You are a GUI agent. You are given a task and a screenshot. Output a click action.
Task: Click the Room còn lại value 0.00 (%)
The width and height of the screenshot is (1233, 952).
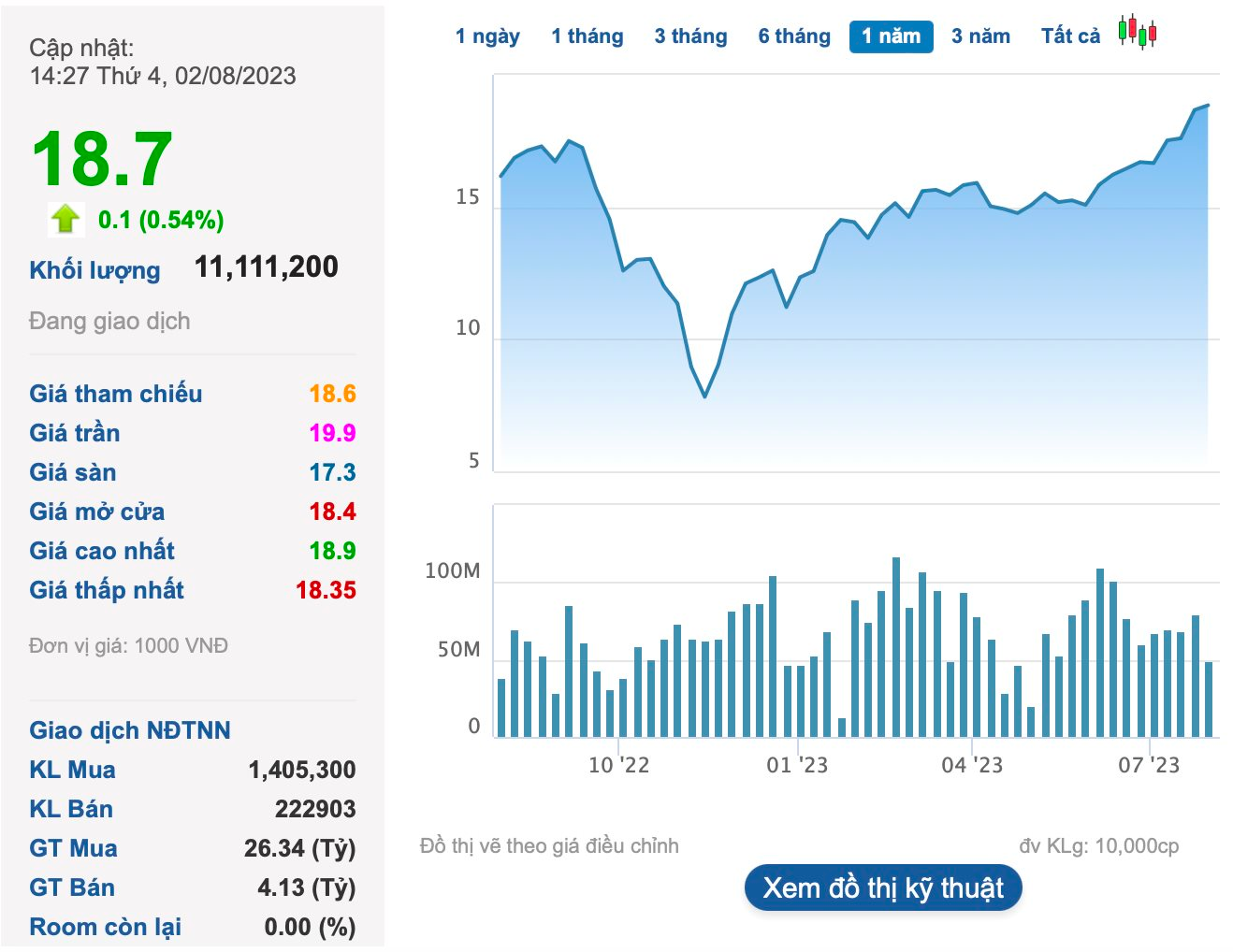coord(310,927)
